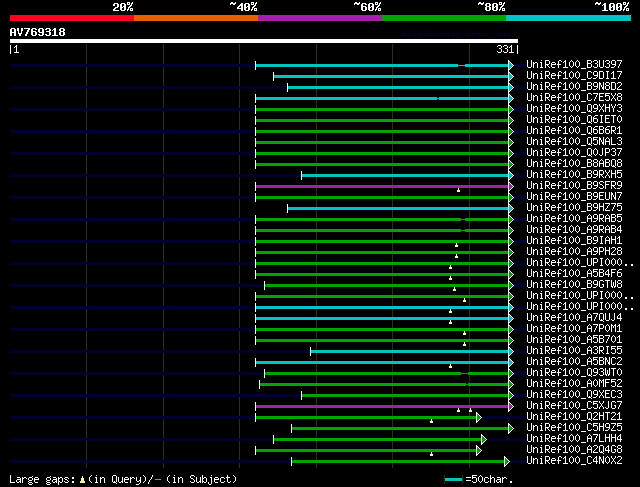This screenshot has width=640, height=487.
Task: Click the AV769318 query sequence name
Action: pos(38,32)
